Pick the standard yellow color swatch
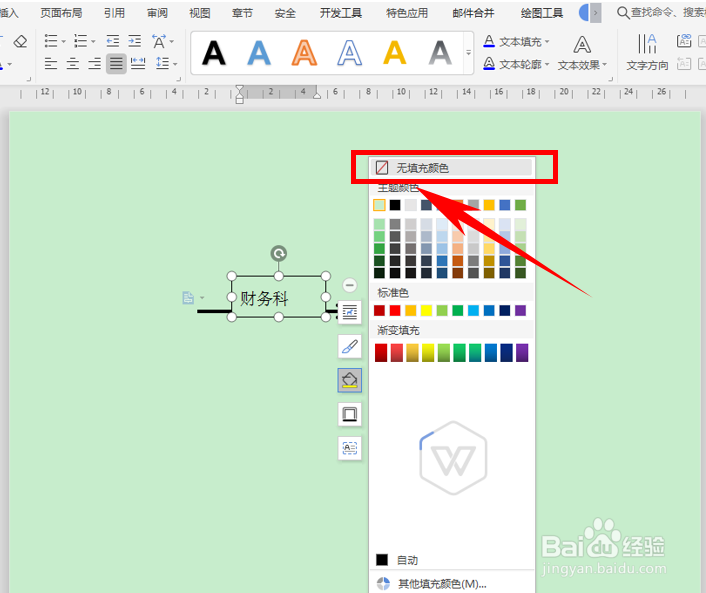Image resolution: width=706 pixels, height=593 pixels. 426,310
